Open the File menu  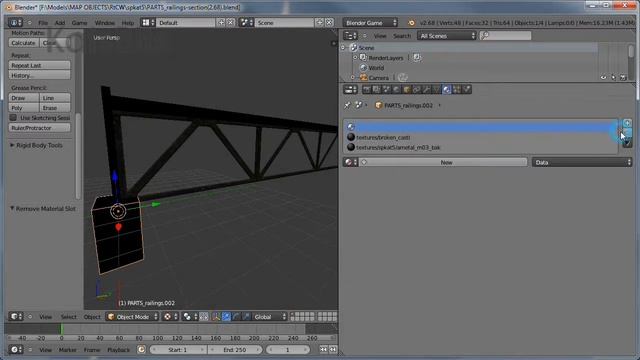(43, 23)
